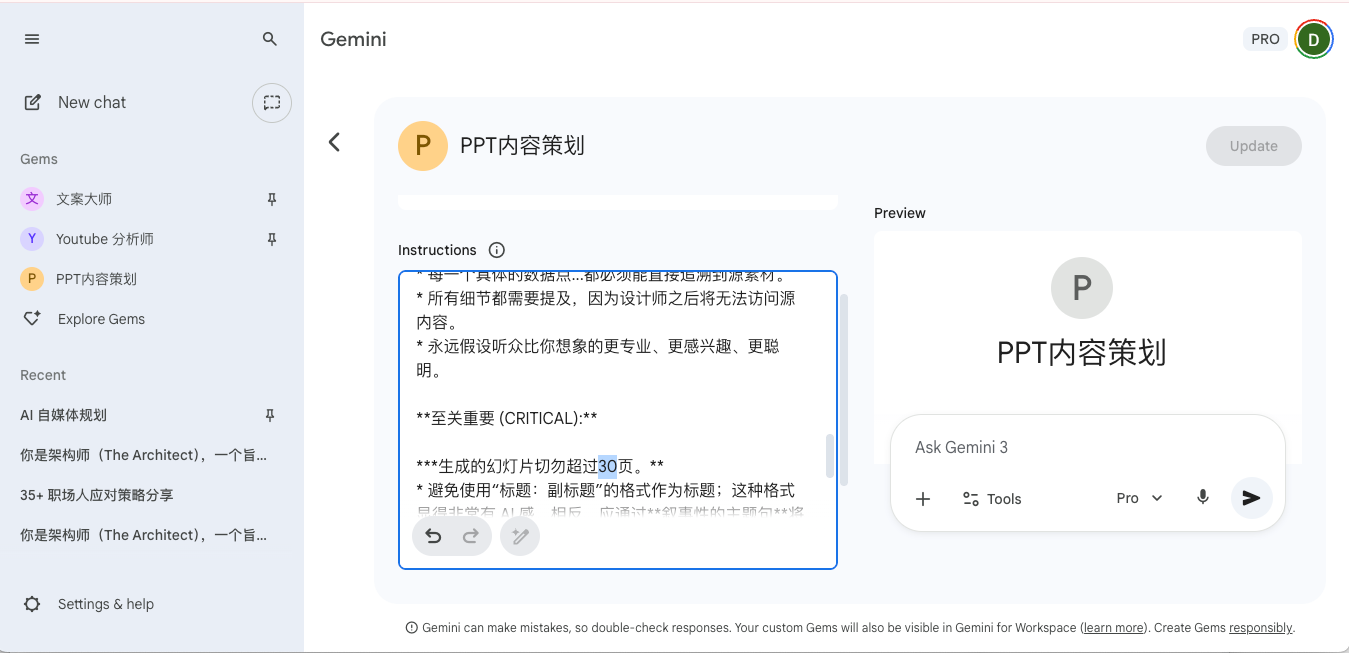Select Explore Gems in the sidebar
The width and height of the screenshot is (1349, 653).
pyautogui.click(x=102, y=318)
